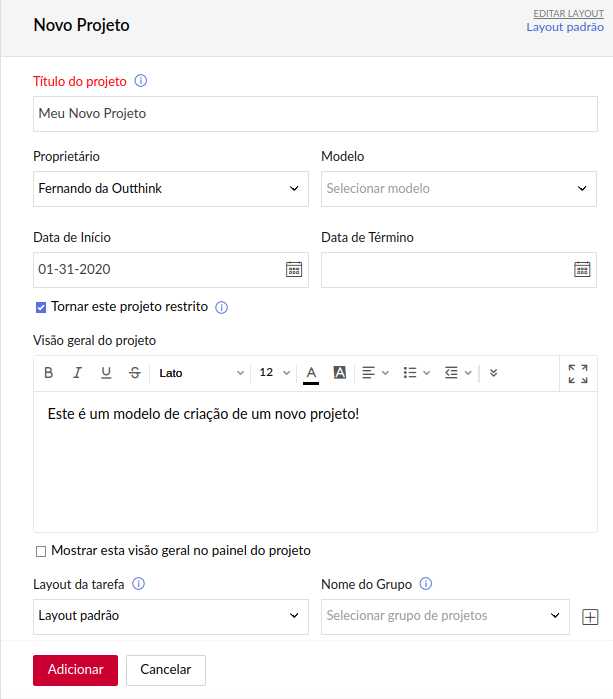Add new project group plus icon
Viewport: 613px width, 699px height.
pyautogui.click(x=590, y=617)
